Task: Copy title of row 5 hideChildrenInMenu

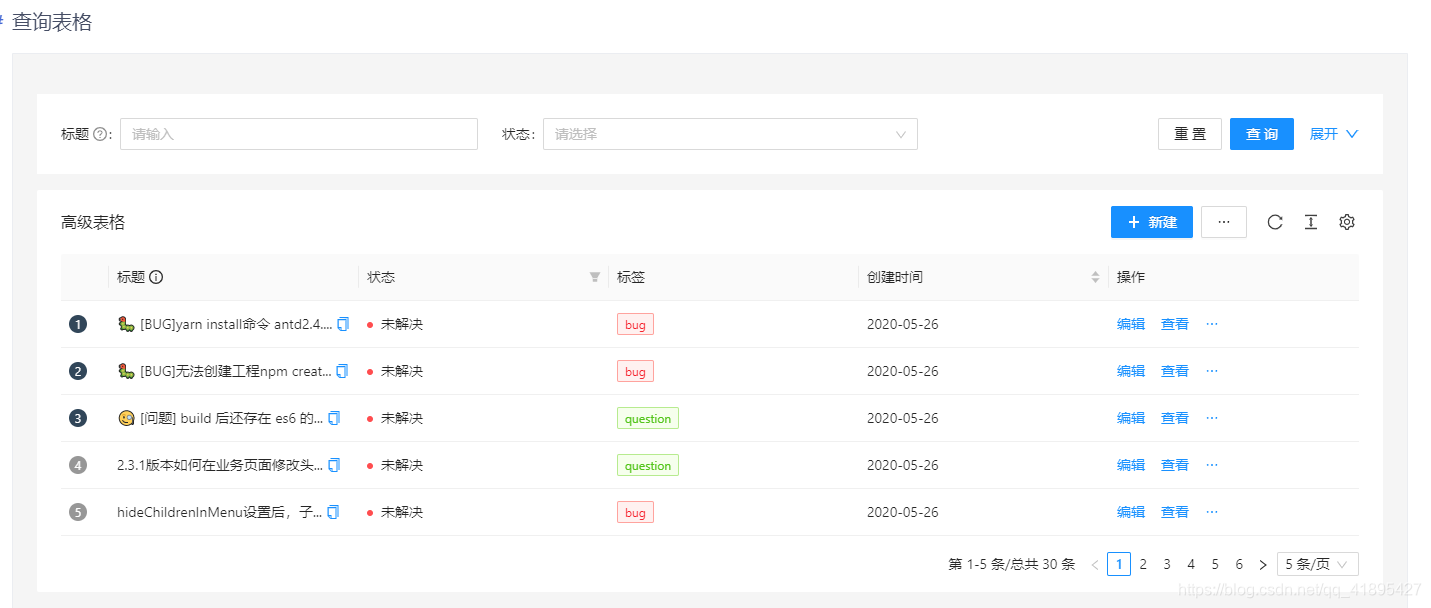Action: 333,512
